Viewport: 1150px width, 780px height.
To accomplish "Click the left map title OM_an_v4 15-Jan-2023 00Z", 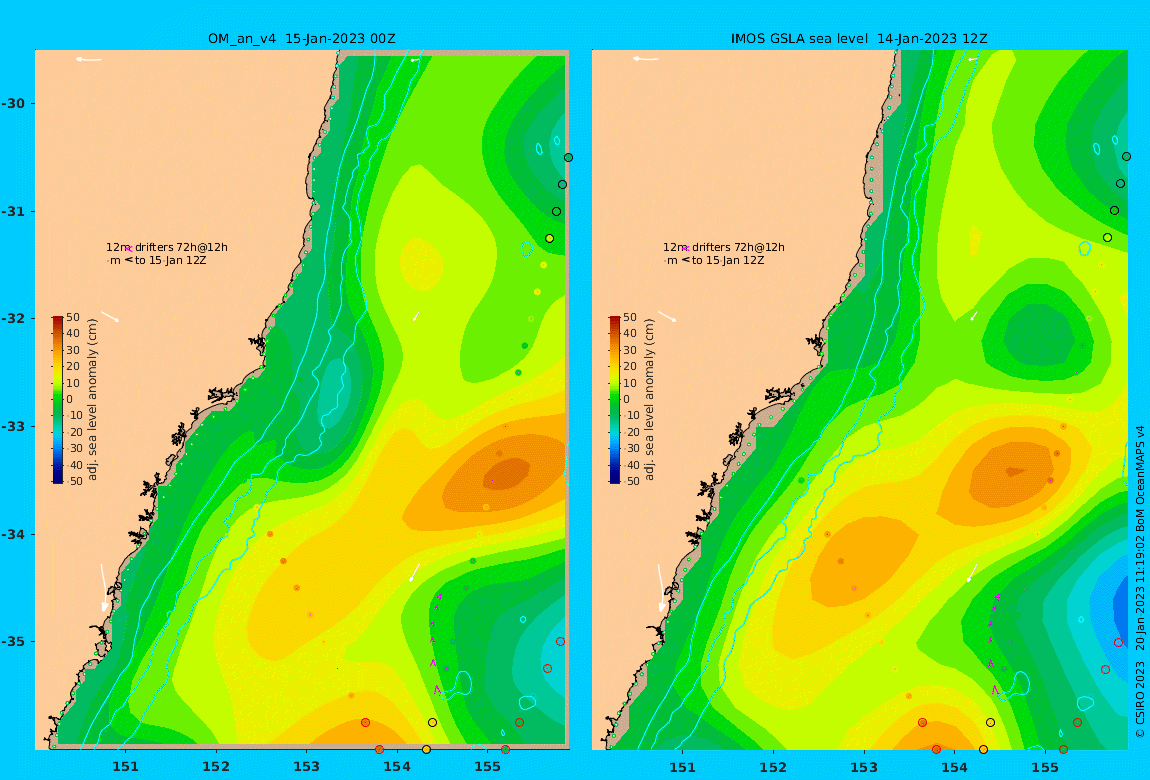I will point(301,39).
